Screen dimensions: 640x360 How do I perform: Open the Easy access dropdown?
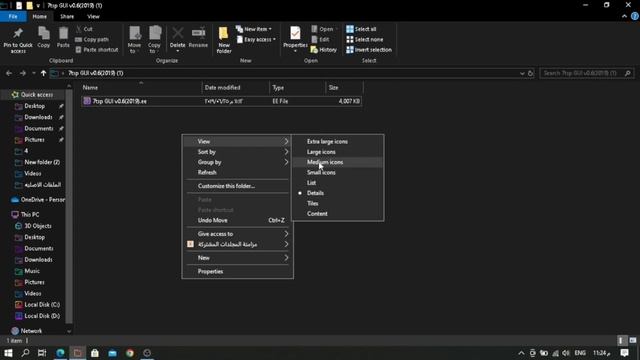pos(256,40)
